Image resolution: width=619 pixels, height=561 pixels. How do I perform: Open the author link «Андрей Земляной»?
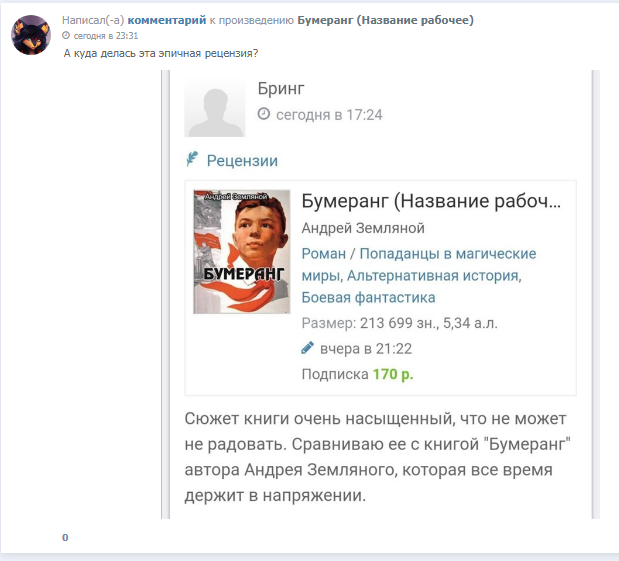tap(363, 228)
